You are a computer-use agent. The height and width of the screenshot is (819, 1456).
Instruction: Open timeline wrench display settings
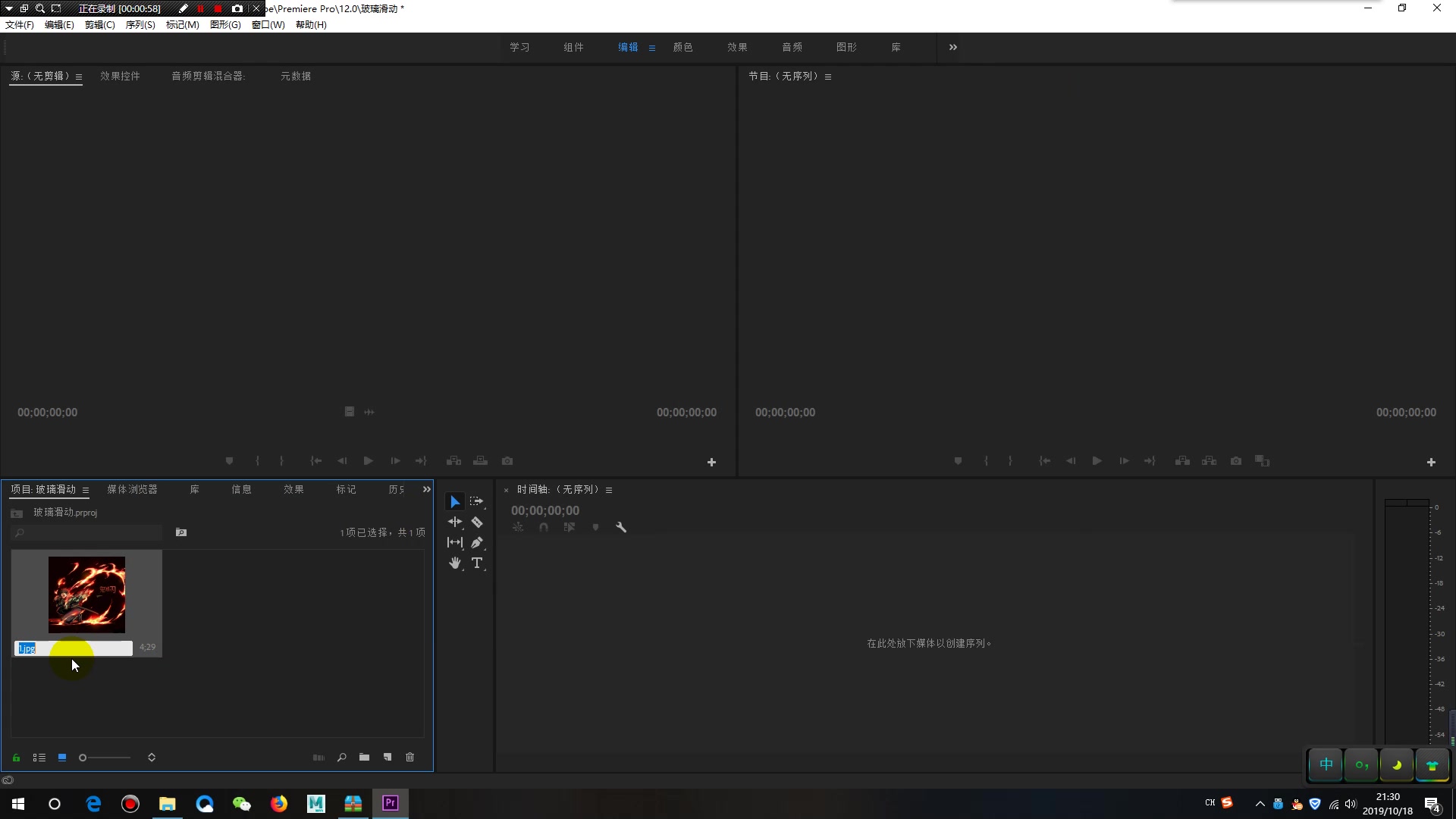(621, 528)
